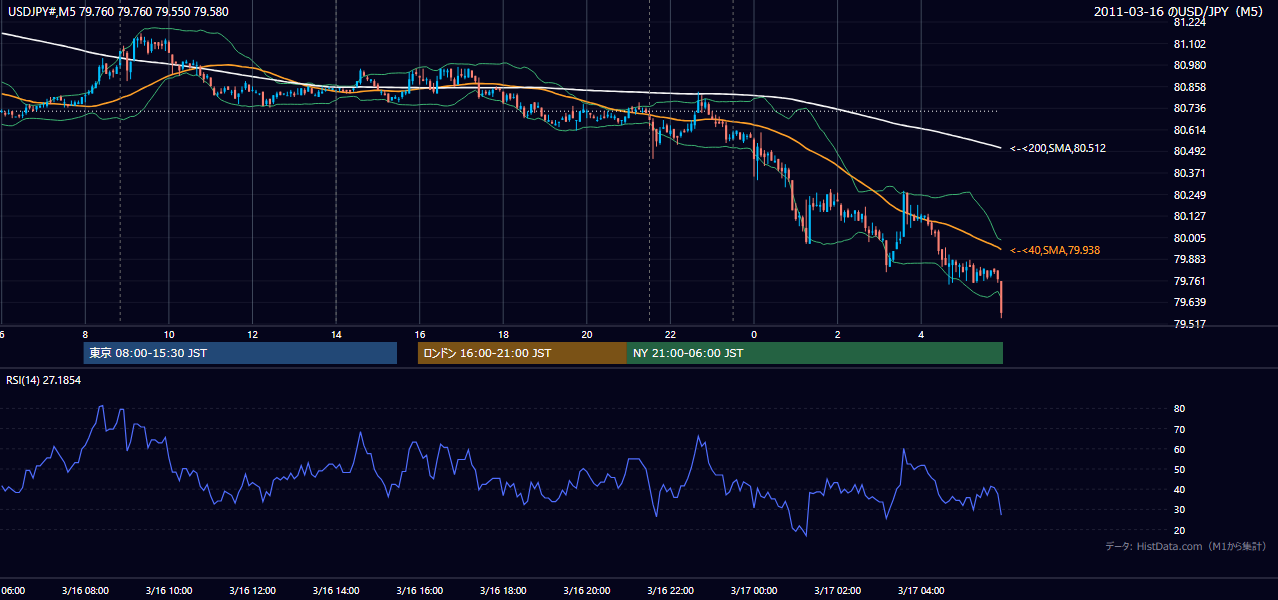Select hour label 22 under the price chart
The width and height of the screenshot is (1278, 600).
pyautogui.click(x=670, y=334)
